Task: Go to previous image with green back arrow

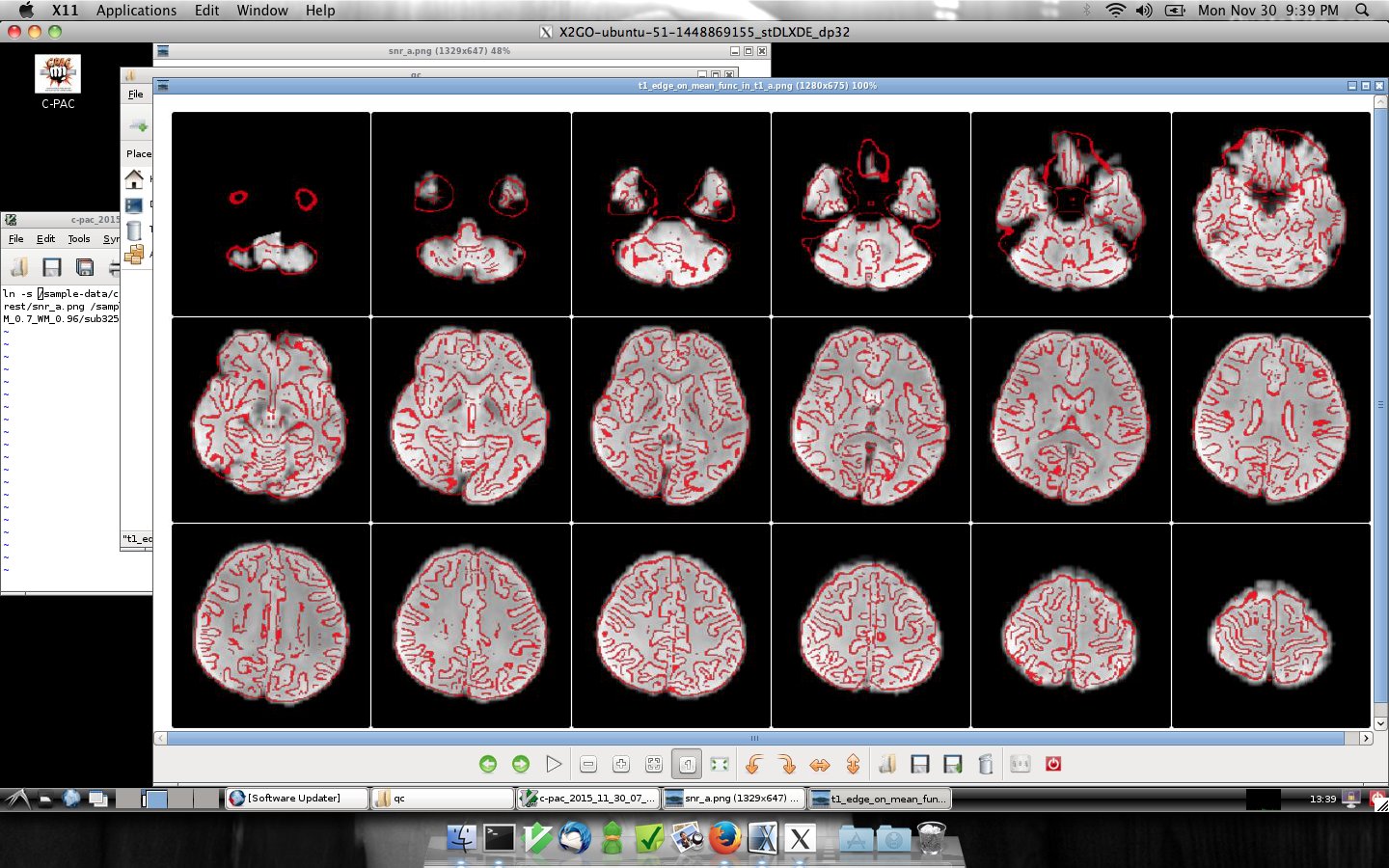Action: tap(488, 764)
